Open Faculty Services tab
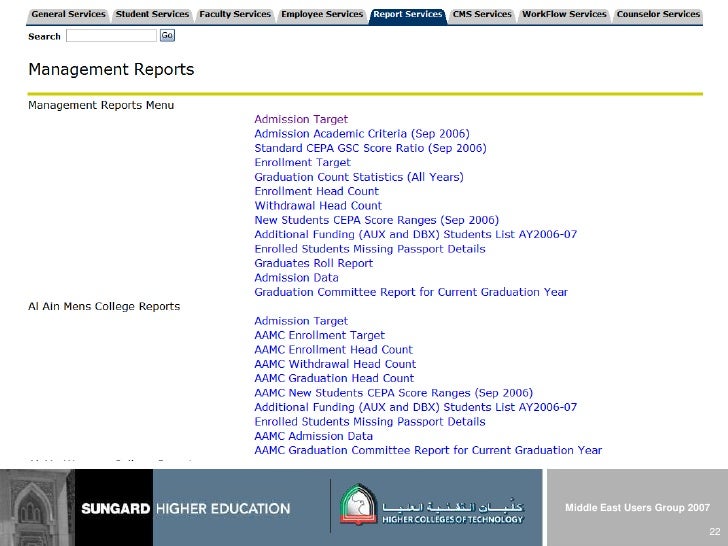Image resolution: width=728 pixels, height=546 pixels. [x=235, y=14]
